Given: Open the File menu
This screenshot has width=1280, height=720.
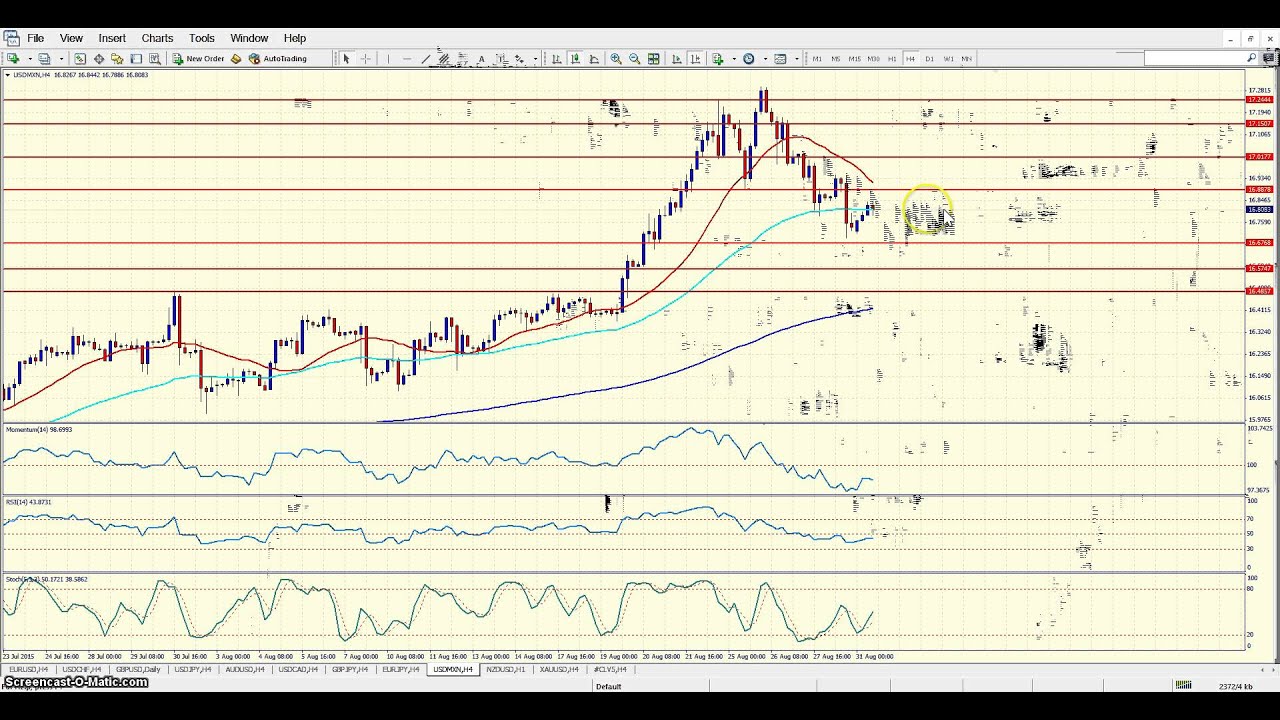Looking at the screenshot, I should point(35,38).
